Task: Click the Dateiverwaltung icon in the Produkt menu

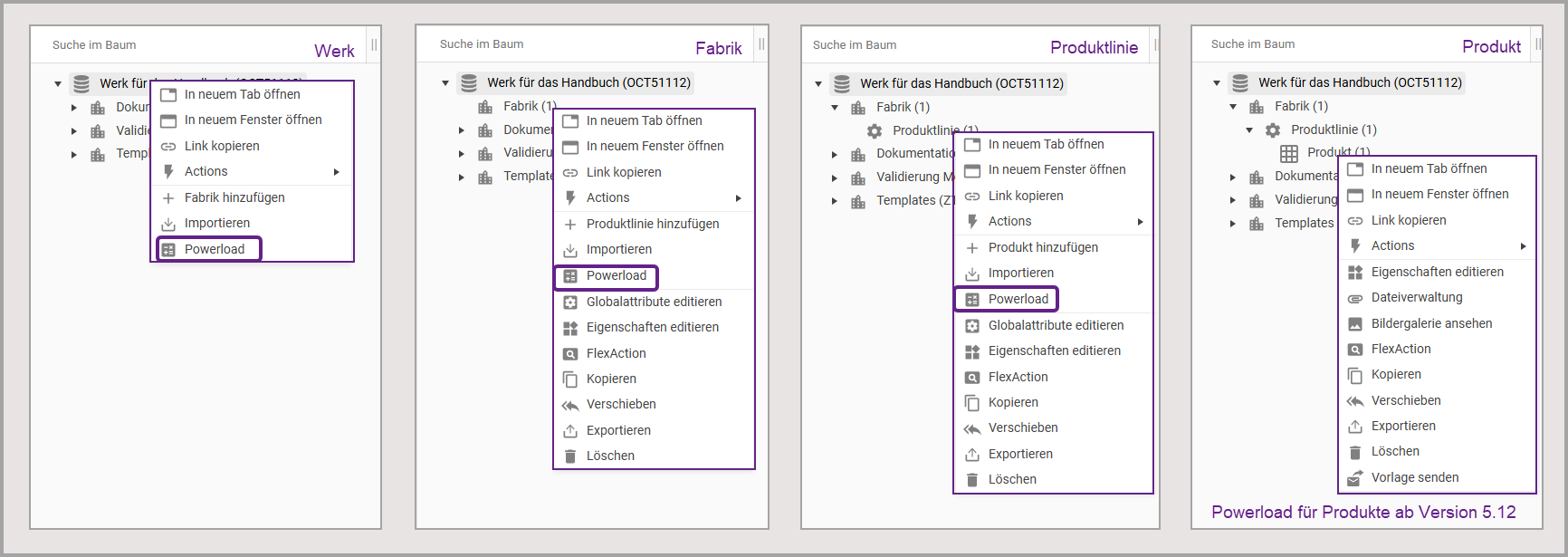Action: tap(1355, 298)
